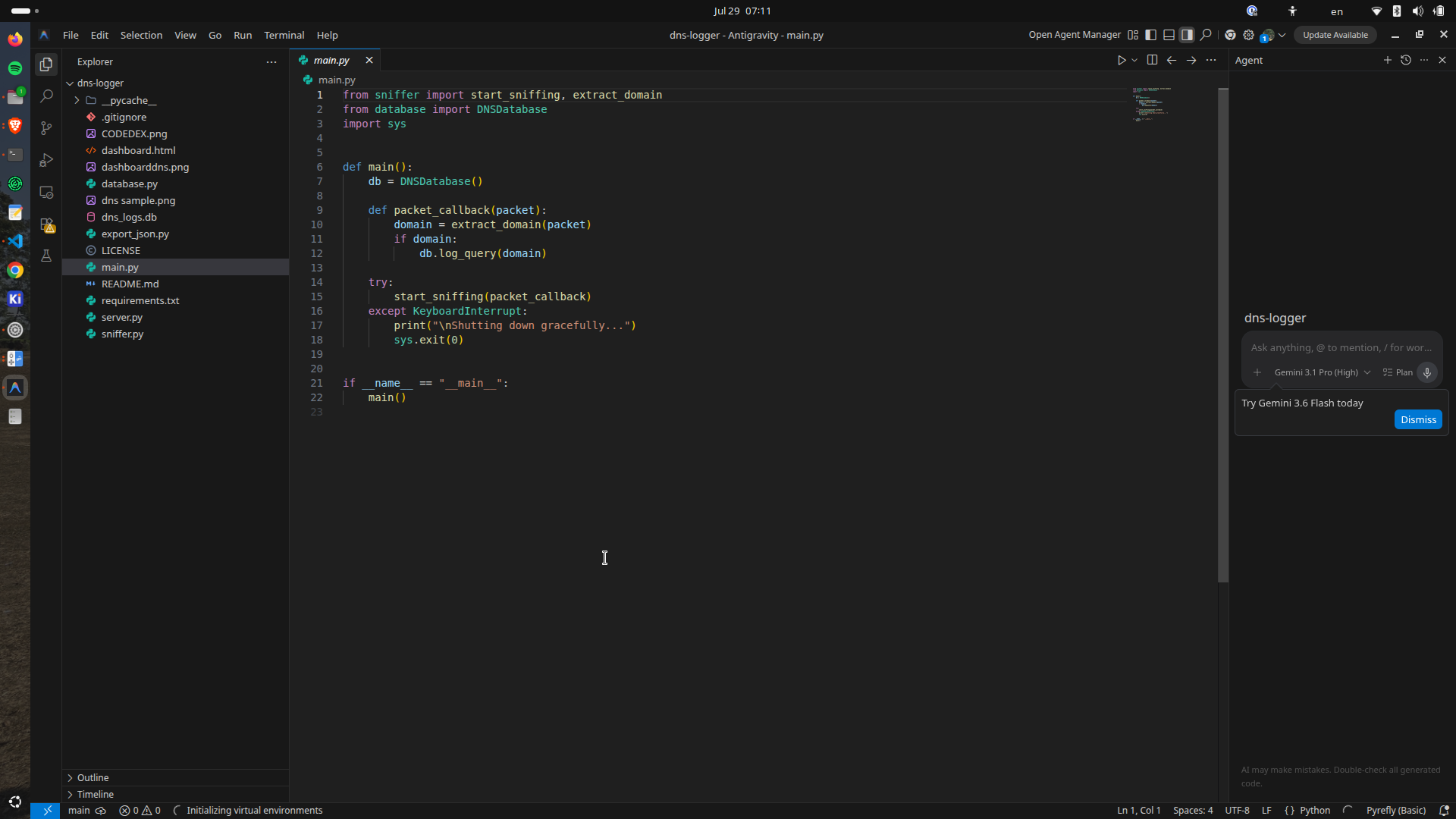The width and height of the screenshot is (1456, 819).
Task: Open the Terminal menu
Action: 284,35
